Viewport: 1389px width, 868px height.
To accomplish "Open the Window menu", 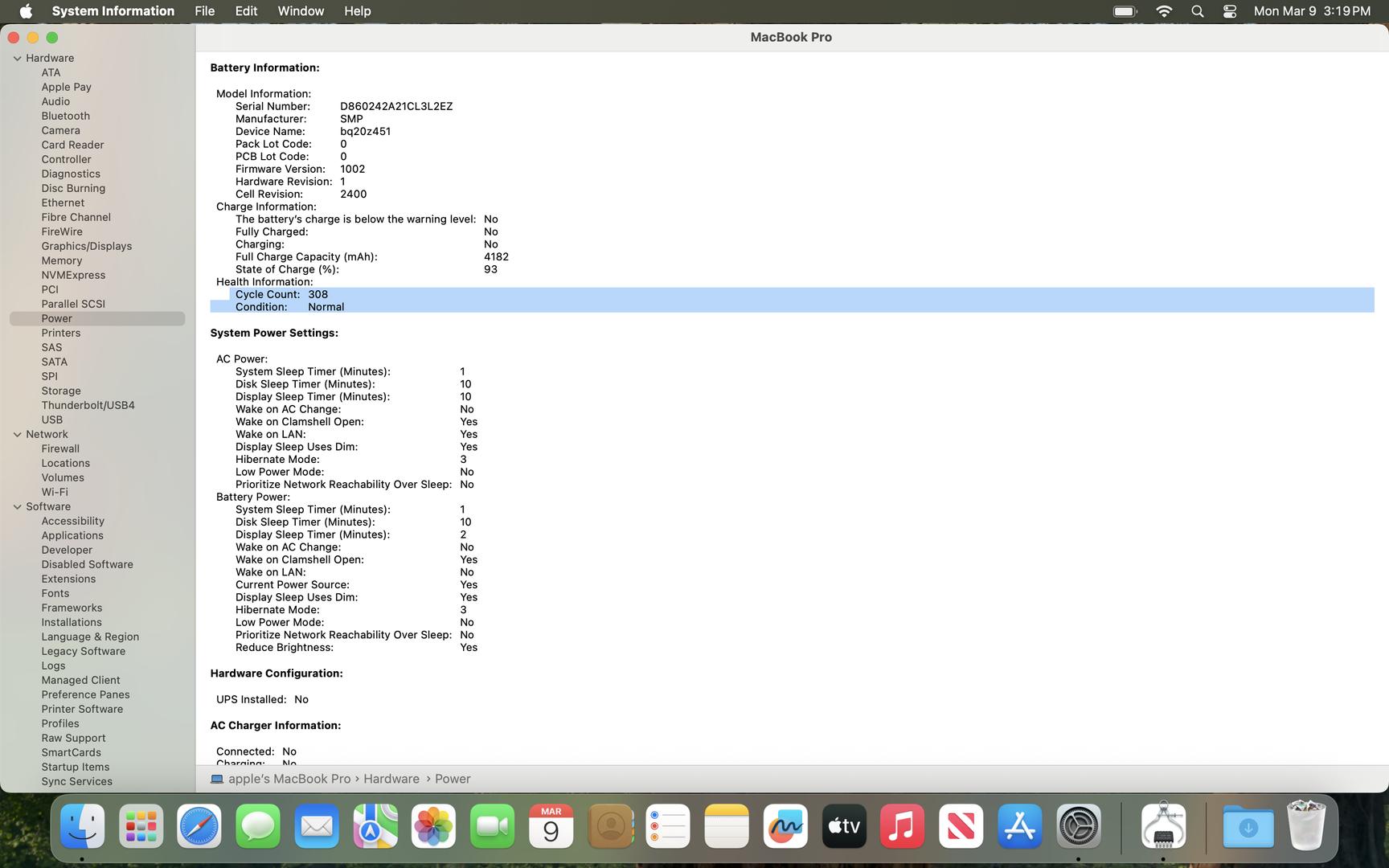I will click(x=301, y=11).
